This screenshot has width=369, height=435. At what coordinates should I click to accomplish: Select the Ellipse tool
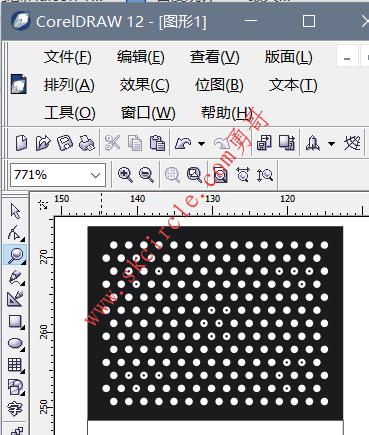15,343
